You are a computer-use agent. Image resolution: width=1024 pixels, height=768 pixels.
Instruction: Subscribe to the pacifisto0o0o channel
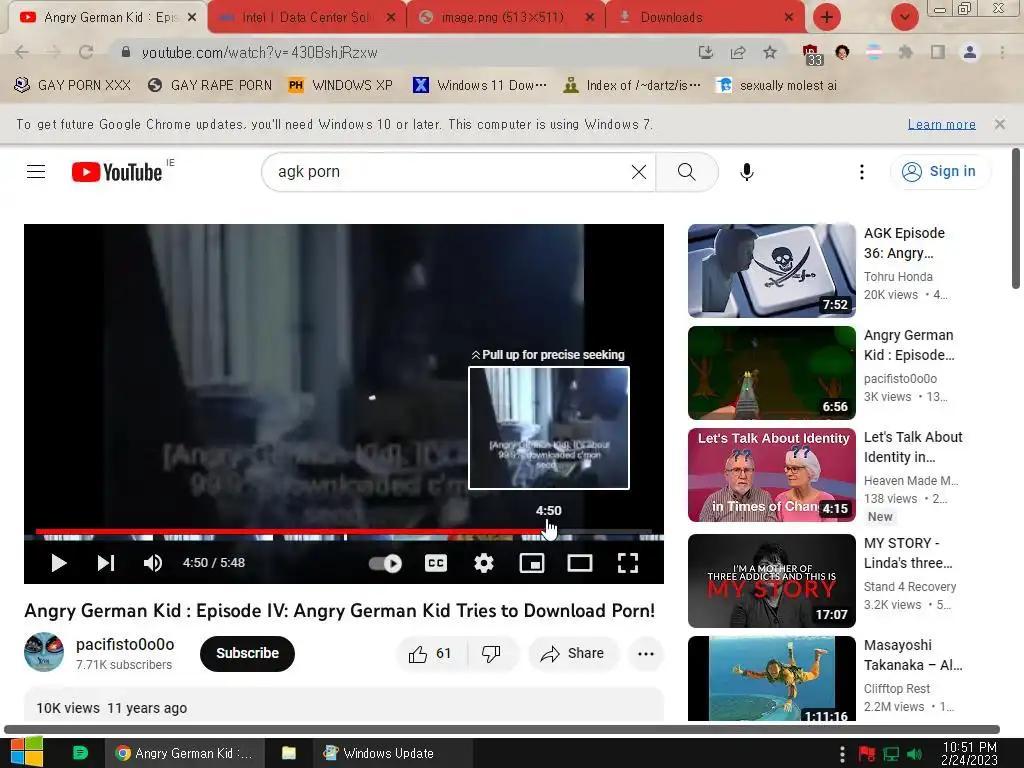click(x=248, y=653)
